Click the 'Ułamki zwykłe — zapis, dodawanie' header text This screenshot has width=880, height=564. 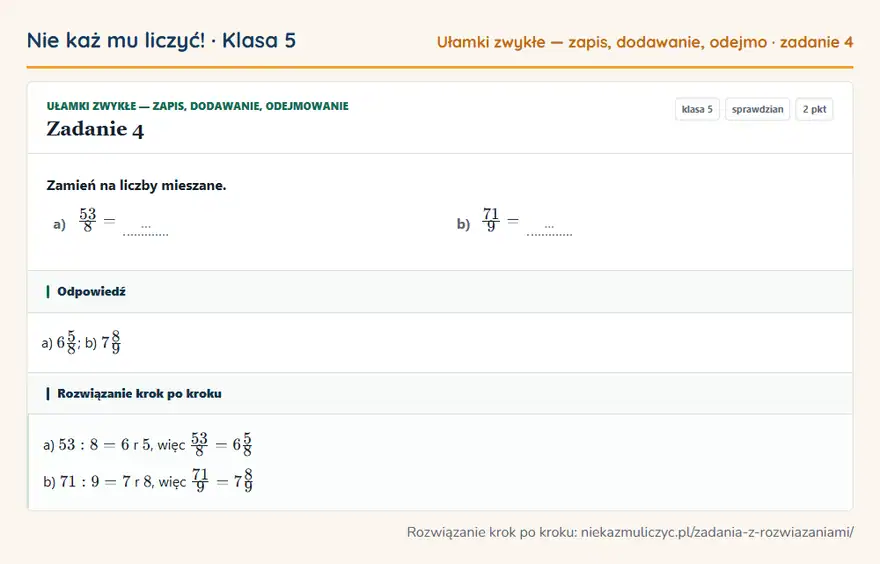coord(645,42)
